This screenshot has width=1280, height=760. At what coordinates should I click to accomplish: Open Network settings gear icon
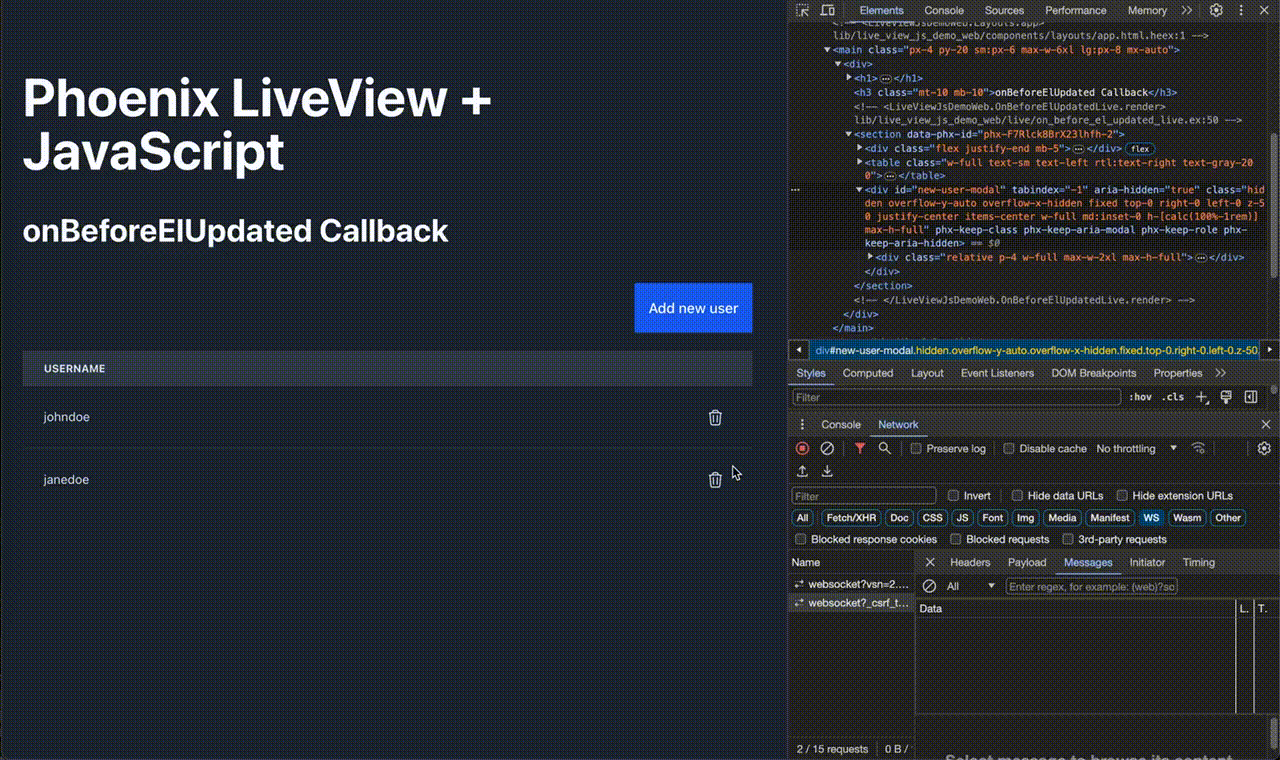click(1263, 448)
